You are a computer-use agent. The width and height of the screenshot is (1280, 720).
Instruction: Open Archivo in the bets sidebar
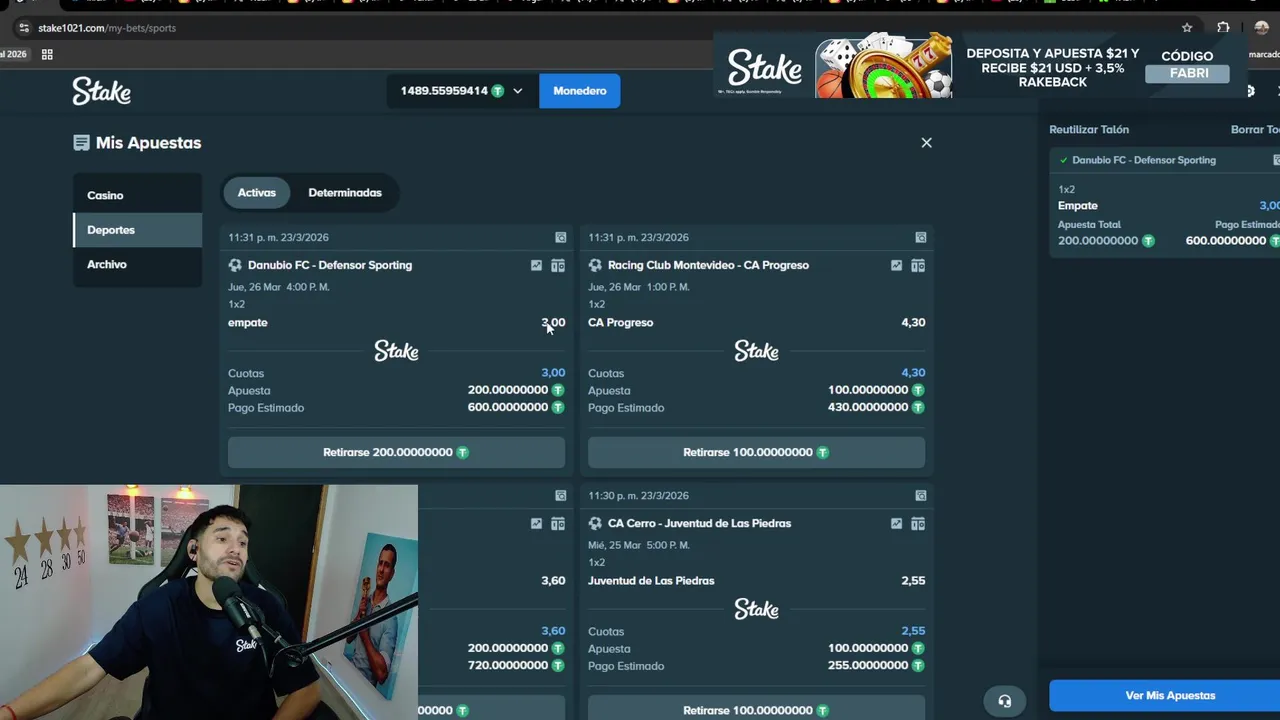click(x=137, y=264)
